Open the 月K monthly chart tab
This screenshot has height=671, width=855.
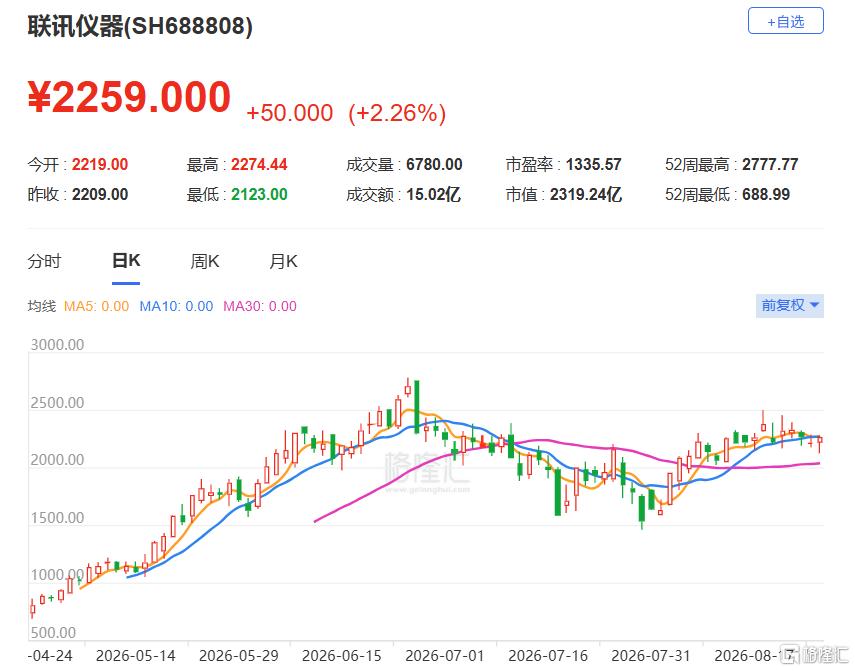(283, 261)
